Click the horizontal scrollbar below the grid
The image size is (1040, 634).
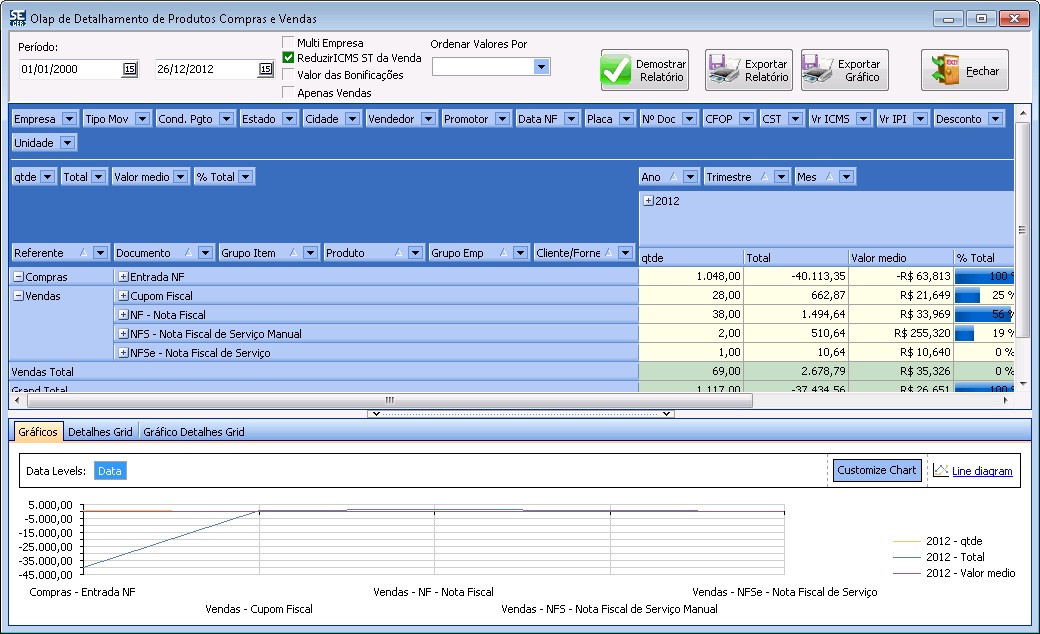tap(390, 400)
